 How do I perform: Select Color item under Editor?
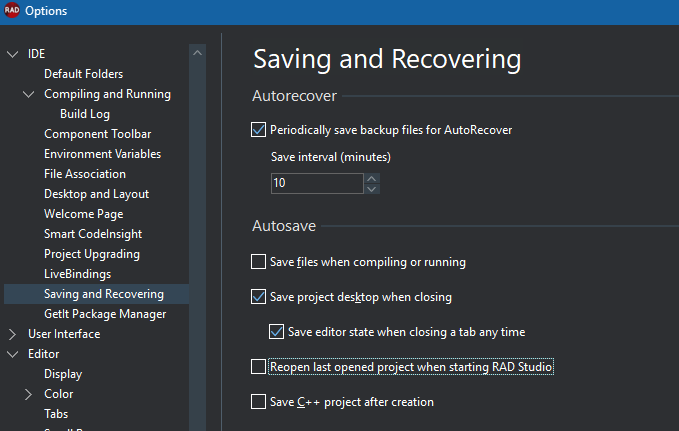point(58,394)
